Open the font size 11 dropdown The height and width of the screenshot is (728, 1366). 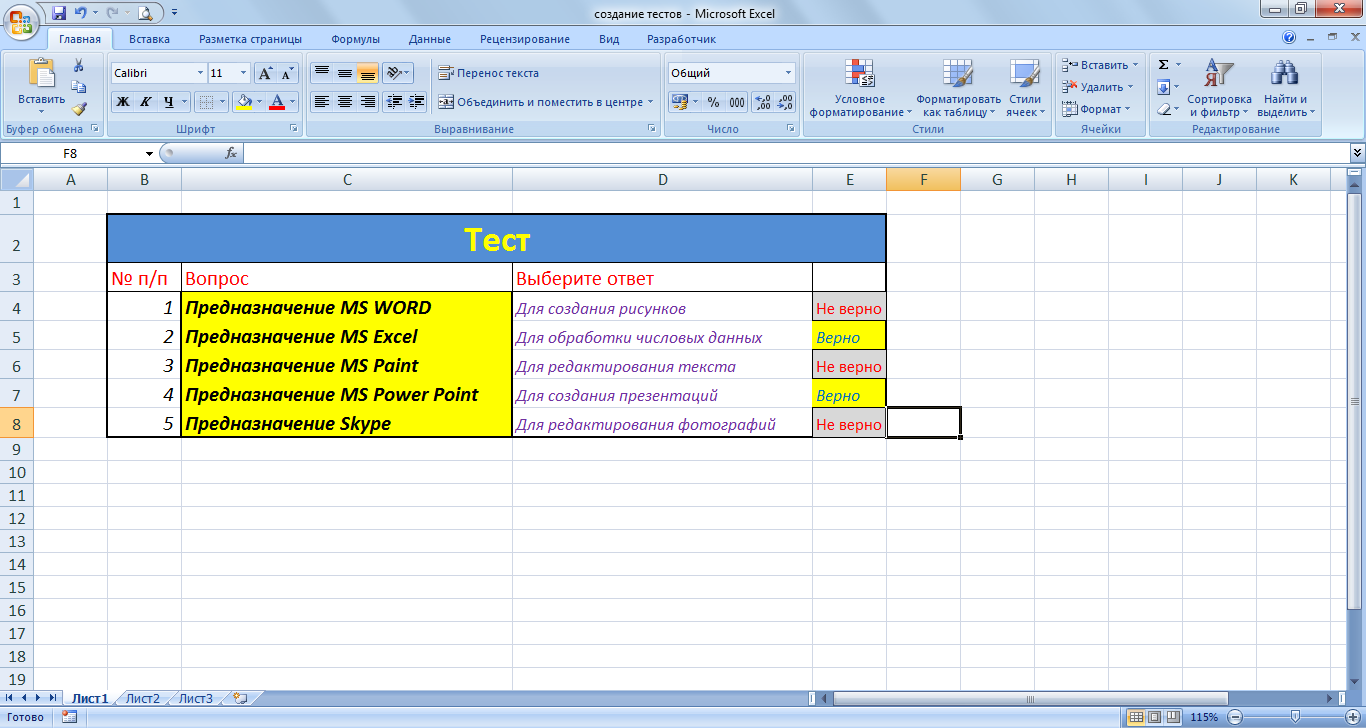[244, 73]
